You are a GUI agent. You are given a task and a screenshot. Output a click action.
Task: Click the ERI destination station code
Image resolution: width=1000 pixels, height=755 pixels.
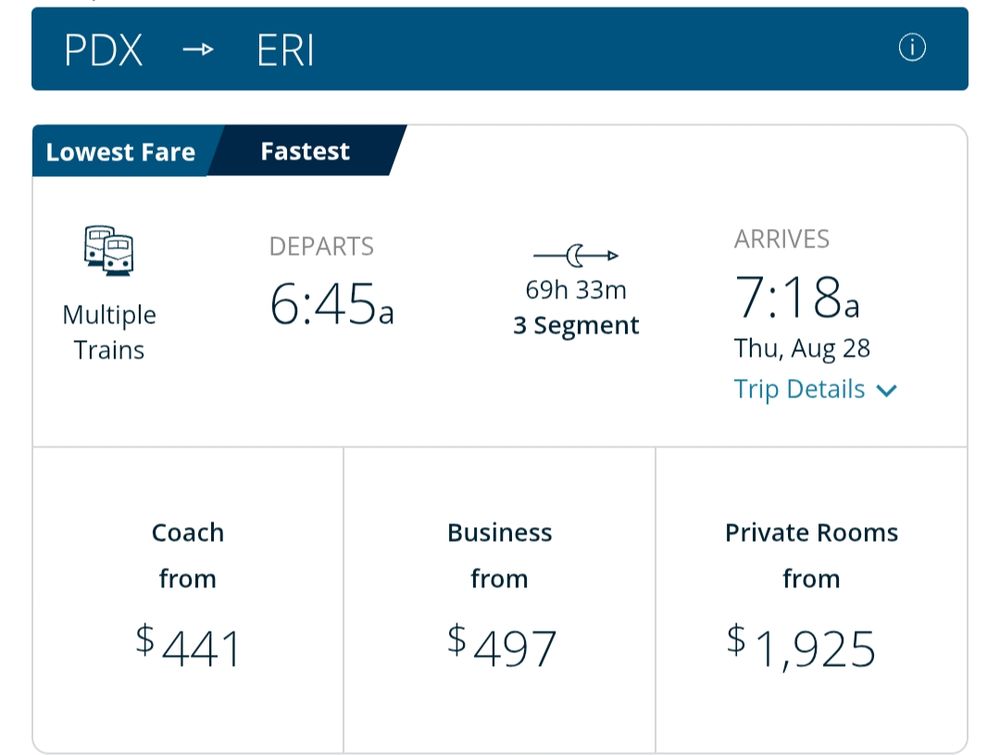285,50
